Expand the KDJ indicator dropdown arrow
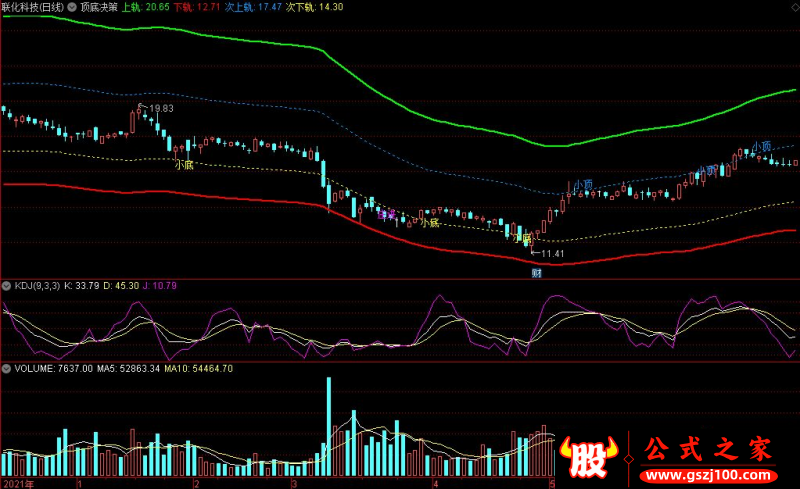The height and width of the screenshot is (489, 800). pos(7,286)
